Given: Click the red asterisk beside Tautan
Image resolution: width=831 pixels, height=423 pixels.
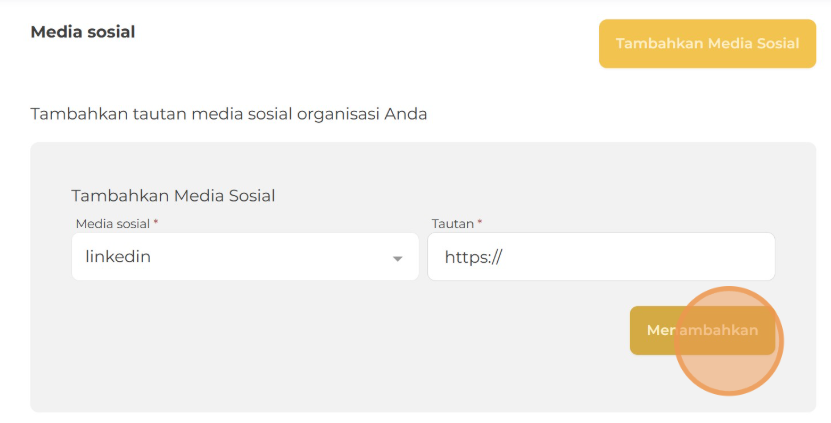Looking at the screenshot, I should 479,222.
